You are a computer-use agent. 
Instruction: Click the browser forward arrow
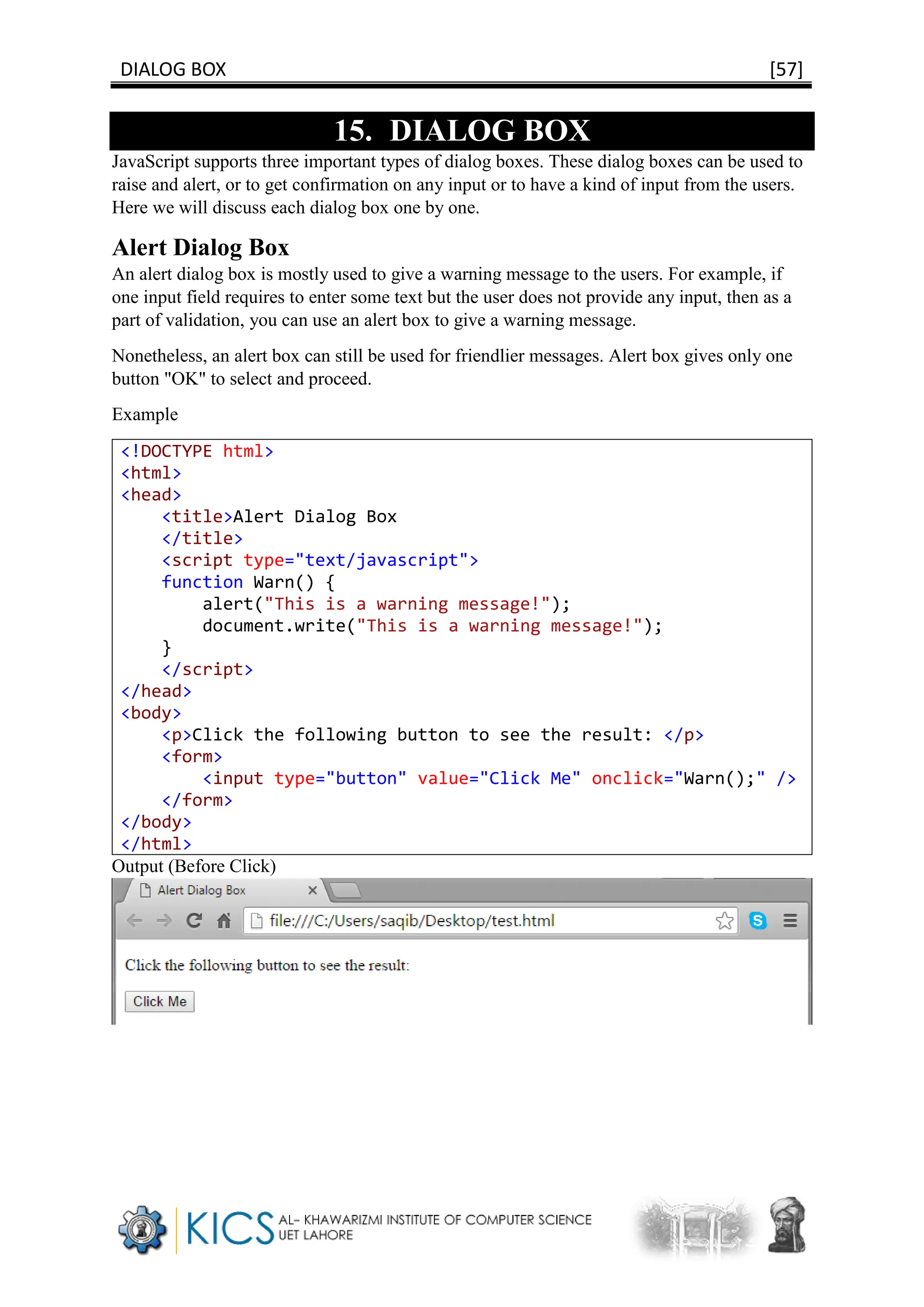click(x=164, y=921)
